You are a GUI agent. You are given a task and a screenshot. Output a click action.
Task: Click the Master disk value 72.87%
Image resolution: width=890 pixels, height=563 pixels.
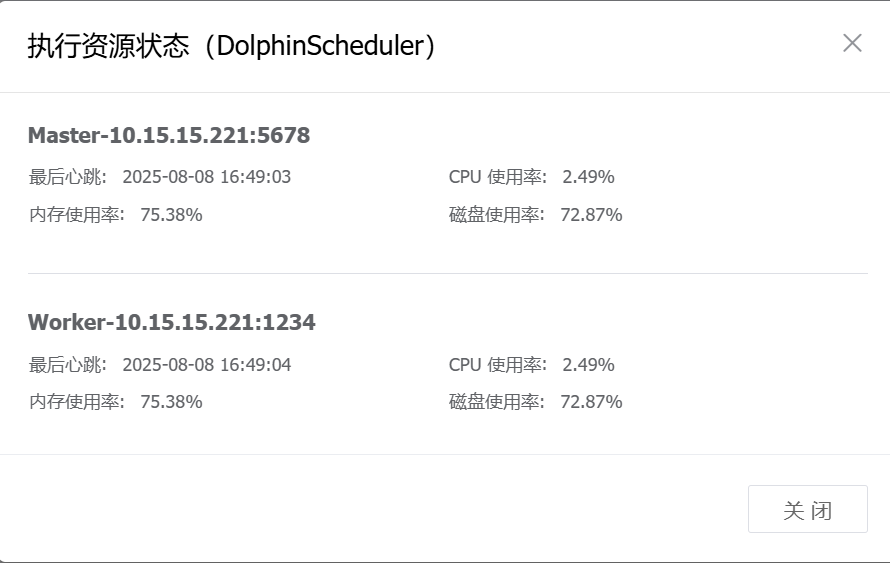click(x=591, y=214)
